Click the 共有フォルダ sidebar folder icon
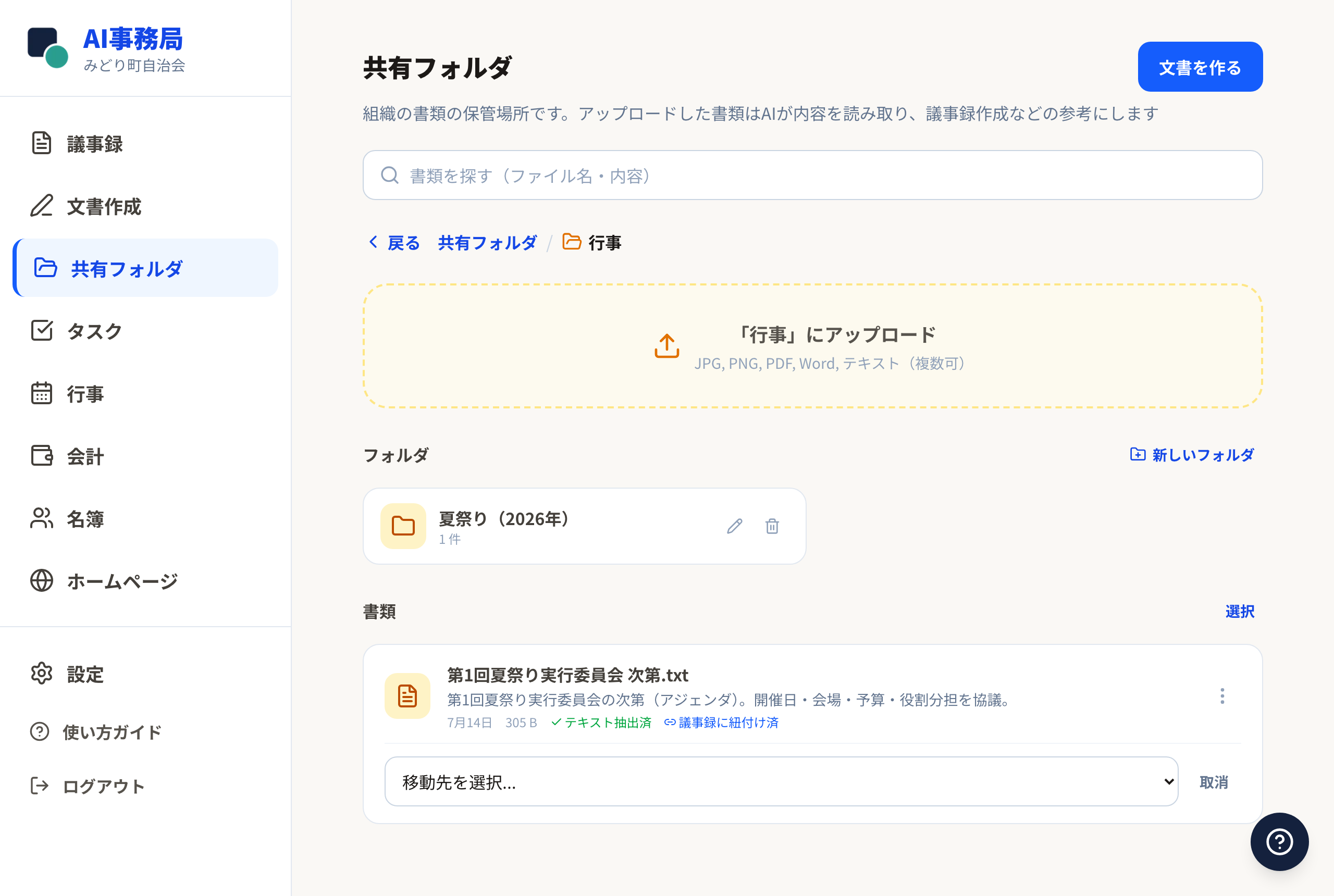Viewport: 1334px width, 896px height. tap(45, 267)
